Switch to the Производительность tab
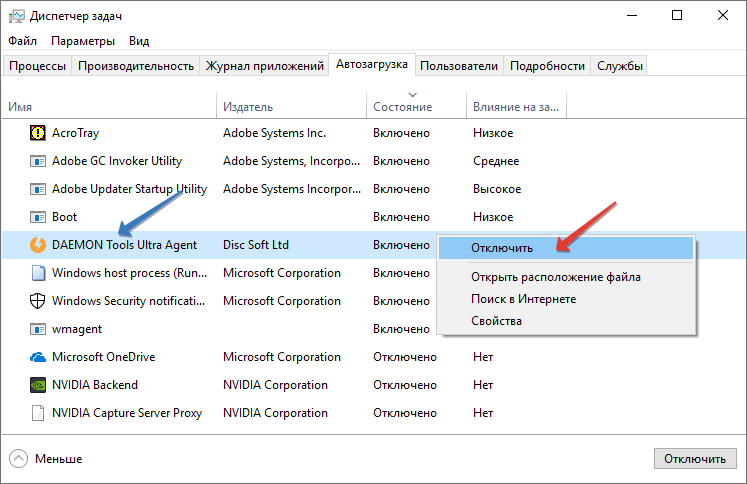747x484 pixels. (136, 66)
